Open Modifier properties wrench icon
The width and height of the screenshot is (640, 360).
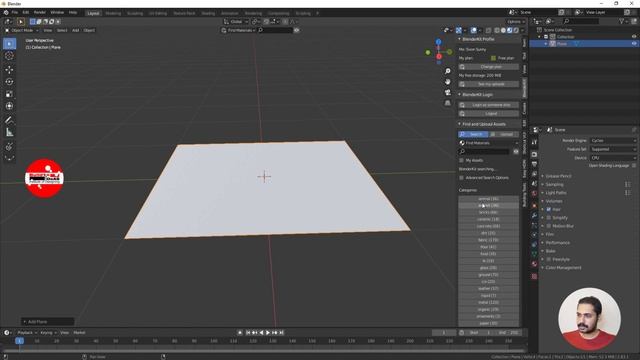534,215
